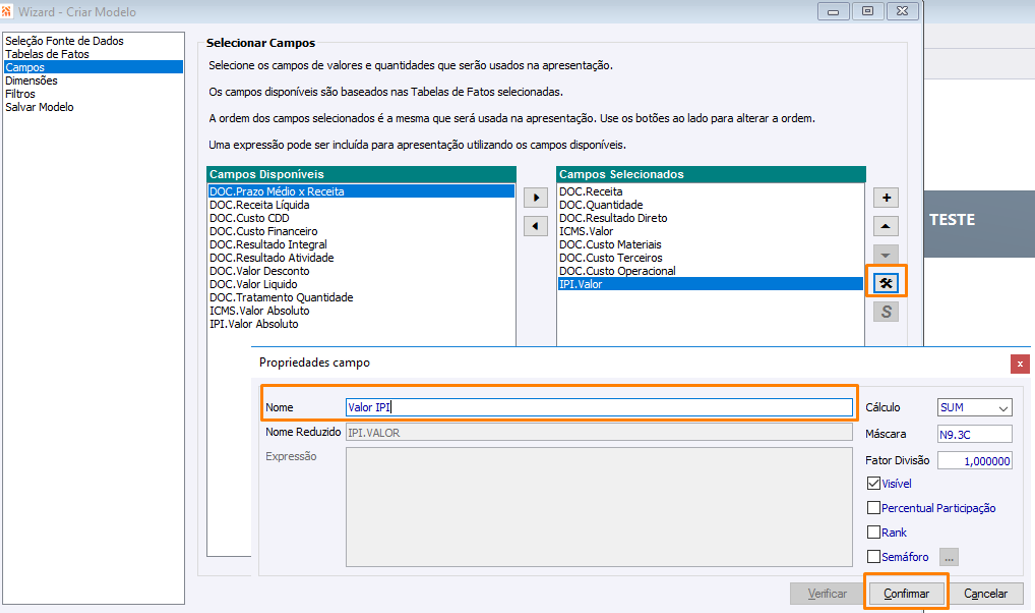Enable the Semáforo checkbox

[x=873, y=556]
